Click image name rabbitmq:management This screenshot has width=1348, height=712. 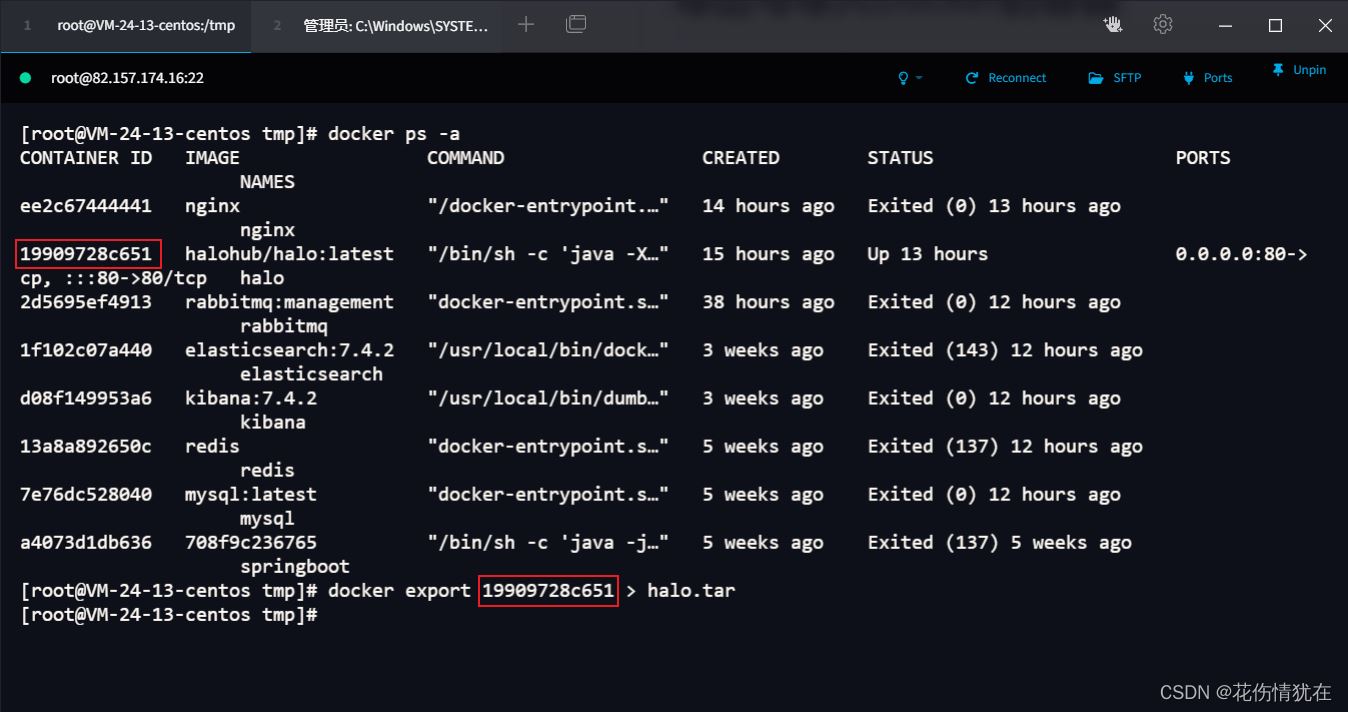coord(289,302)
